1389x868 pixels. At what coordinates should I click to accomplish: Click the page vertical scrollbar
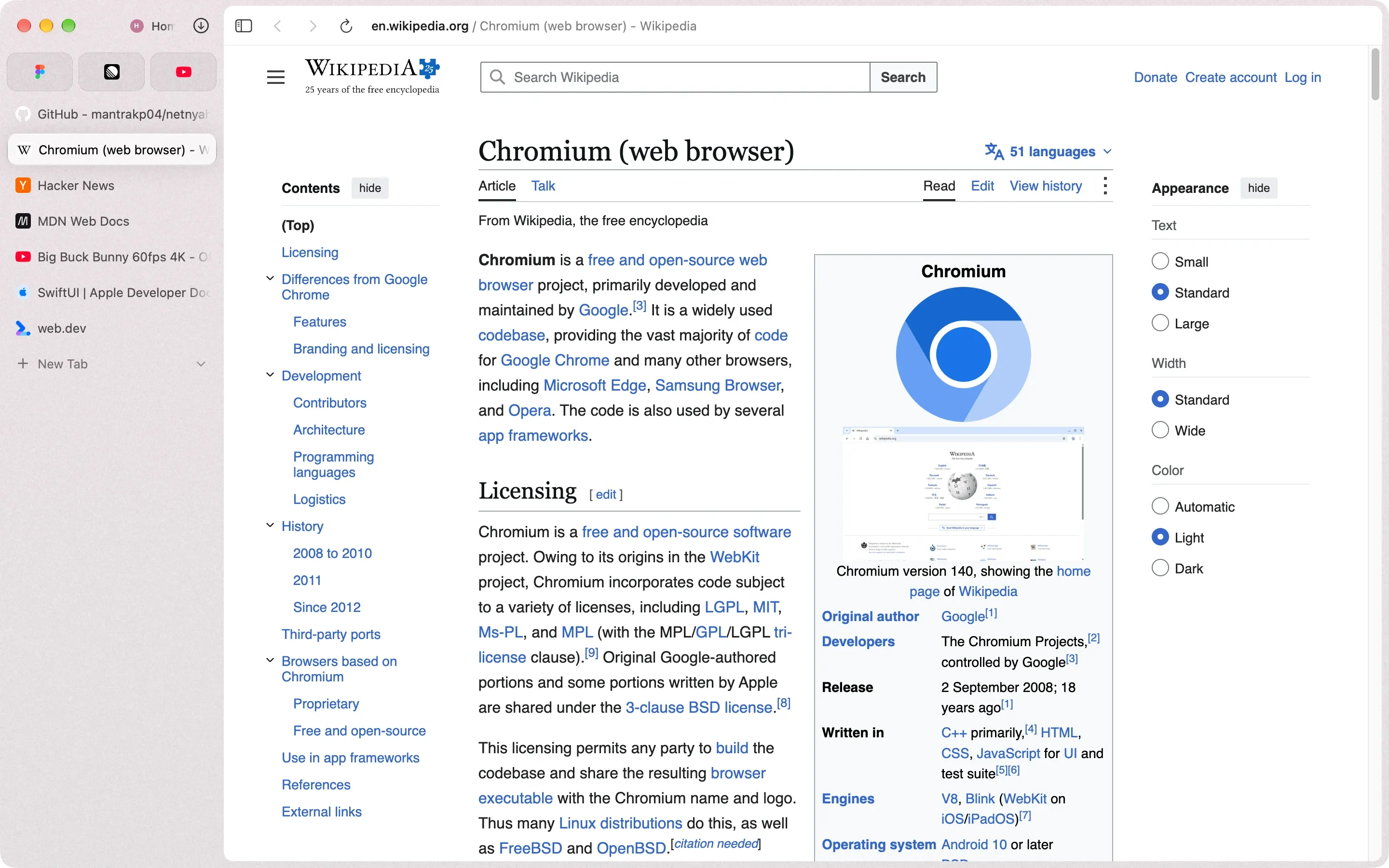click(1375, 75)
